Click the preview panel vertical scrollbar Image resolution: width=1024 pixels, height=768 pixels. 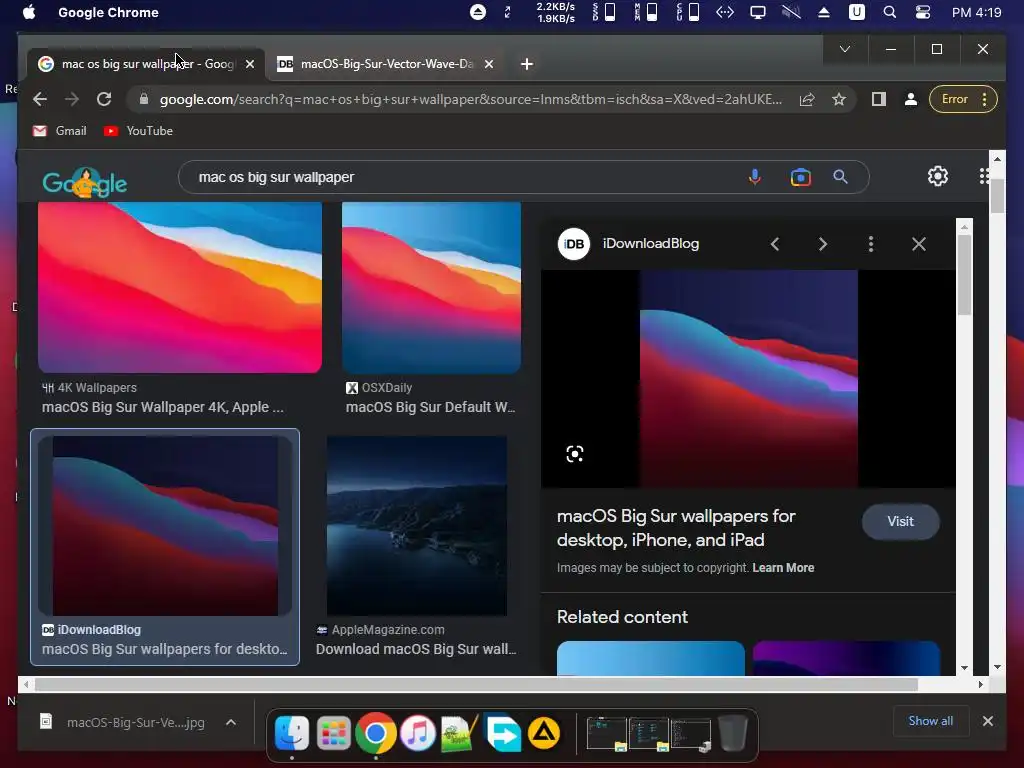pyautogui.click(x=964, y=274)
